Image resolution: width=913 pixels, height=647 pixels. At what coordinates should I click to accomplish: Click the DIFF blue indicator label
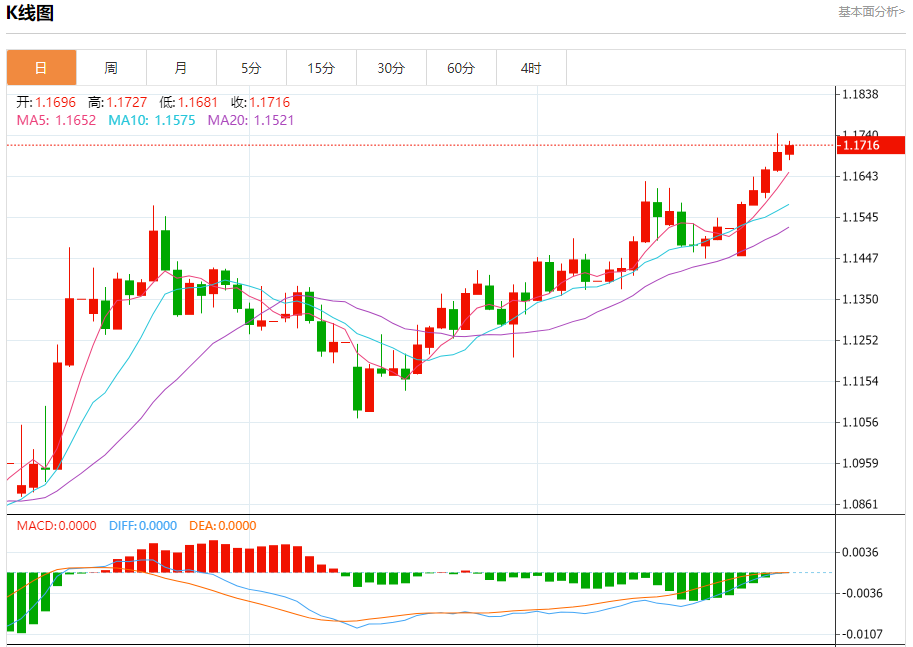point(143,526)
